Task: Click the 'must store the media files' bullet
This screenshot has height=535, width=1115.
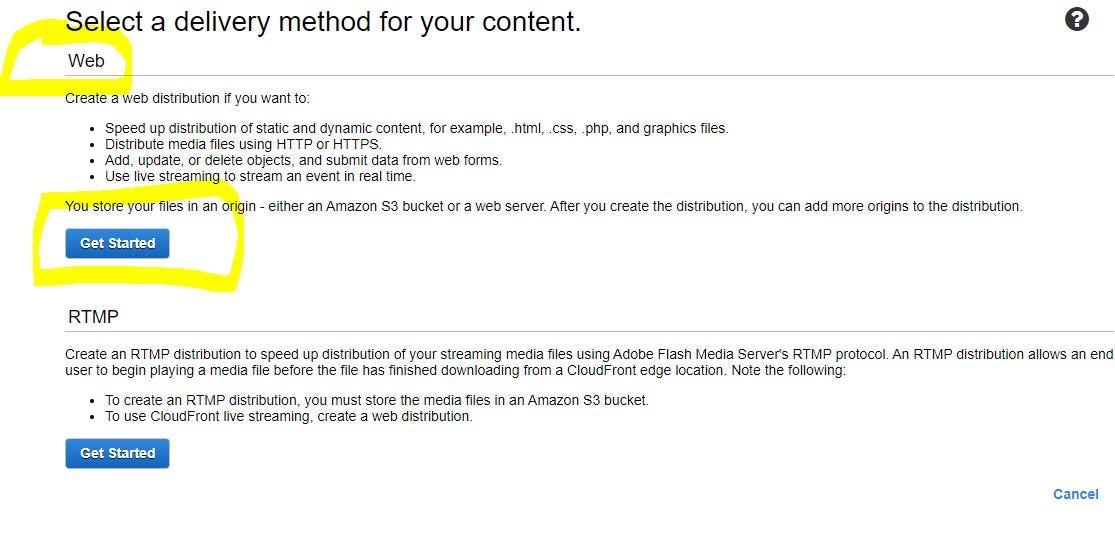Action: (x=377, y=401)
